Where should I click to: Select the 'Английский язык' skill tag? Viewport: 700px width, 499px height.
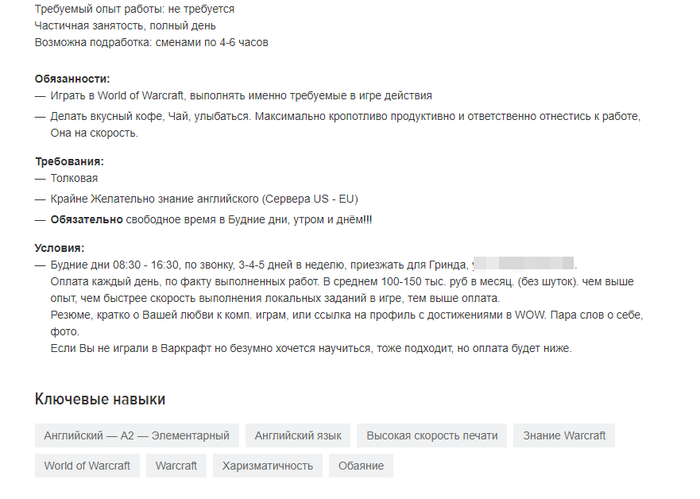(298, 435)
